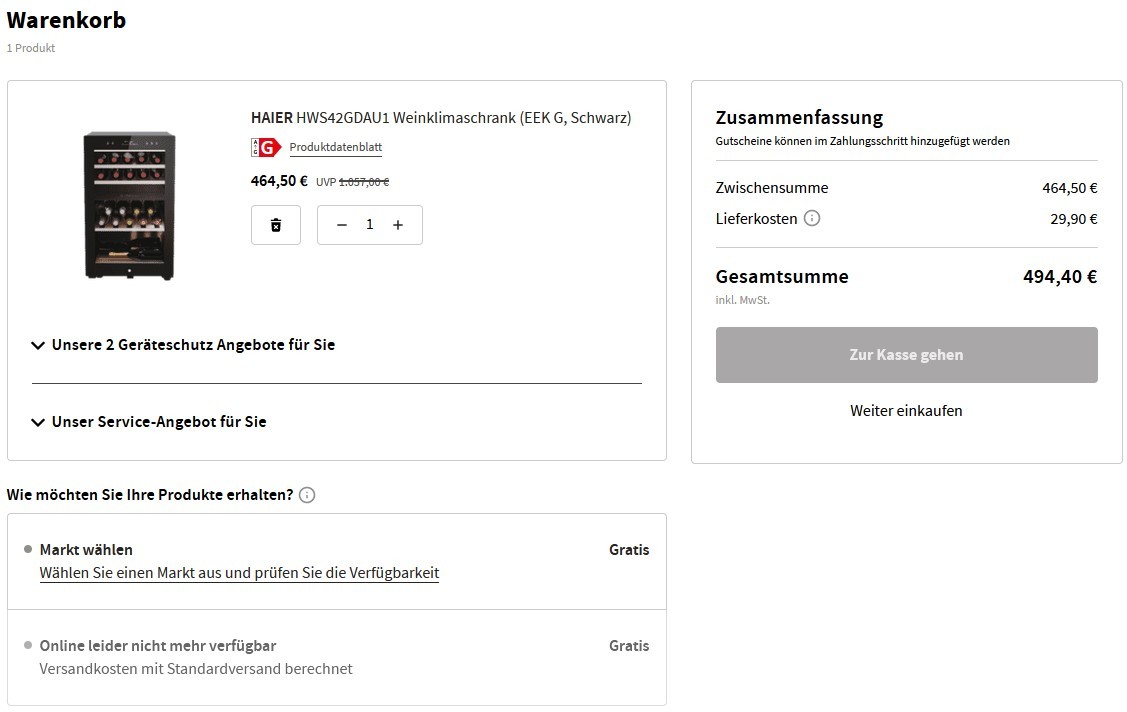The height and width of the screenshot is (712, 1127).
Task: Select the Online leider nicht mehr verfügbar option
Action: click(x=28, y=645)
